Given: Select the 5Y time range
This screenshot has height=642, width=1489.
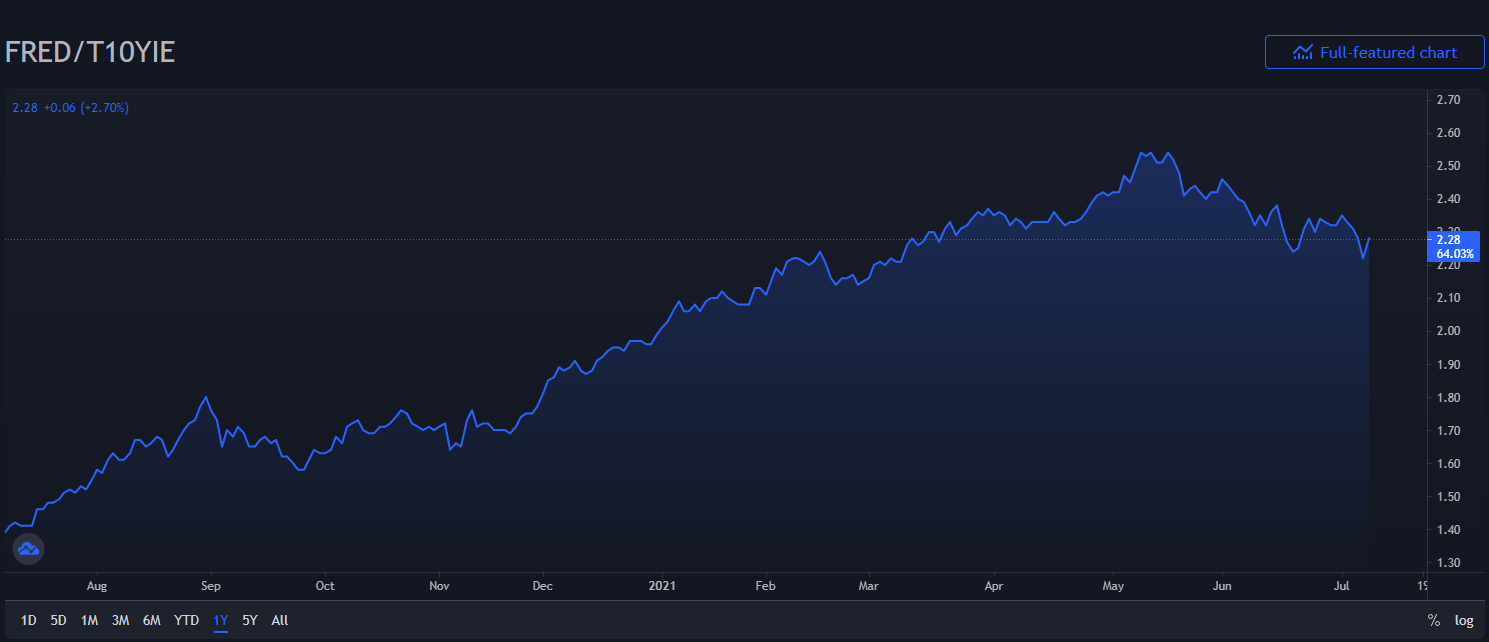Looking at the screenshot, I should 250,620.
